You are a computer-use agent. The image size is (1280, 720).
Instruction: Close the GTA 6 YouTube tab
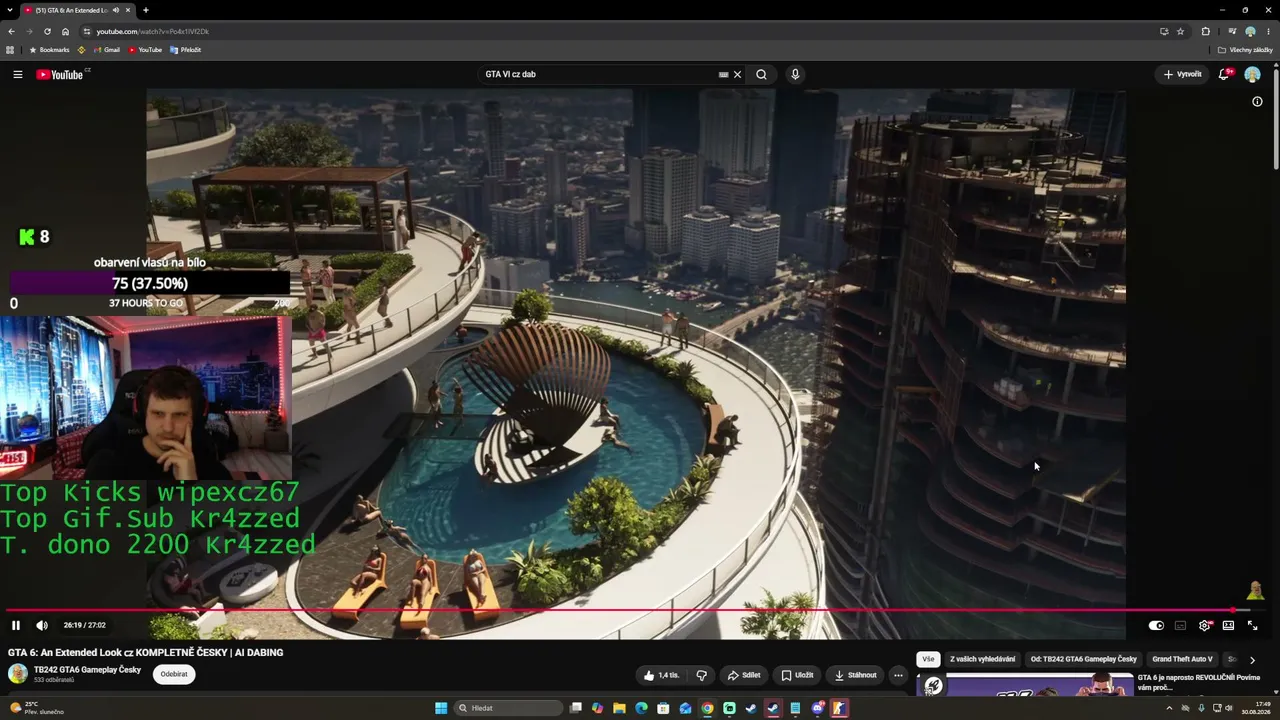[x=127, y=10]
